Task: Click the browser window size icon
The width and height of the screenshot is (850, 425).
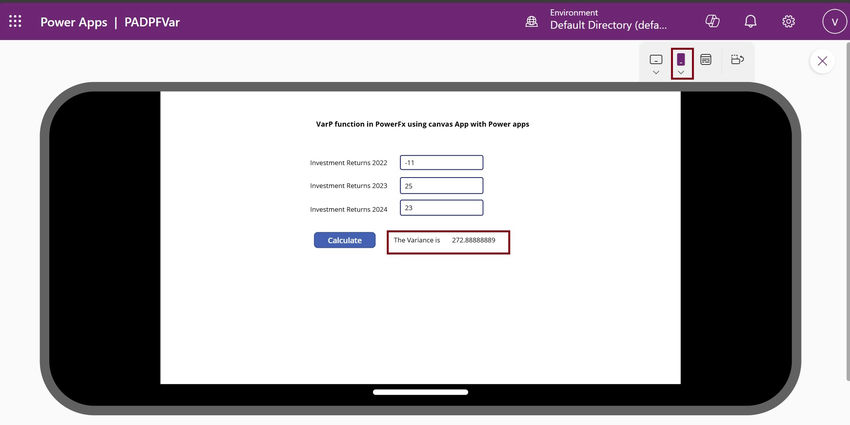Action: (706, 59)
